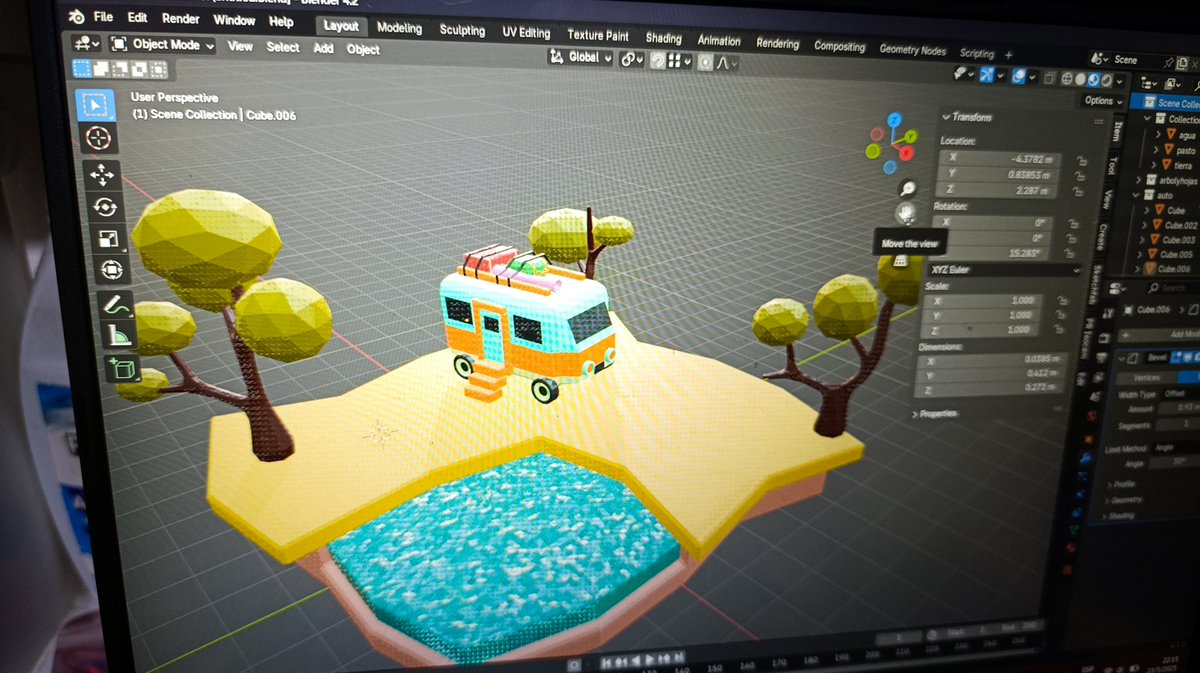Open the Render menu
The height and width of the screenshot is (673, 1200).
tap(181, 19)
